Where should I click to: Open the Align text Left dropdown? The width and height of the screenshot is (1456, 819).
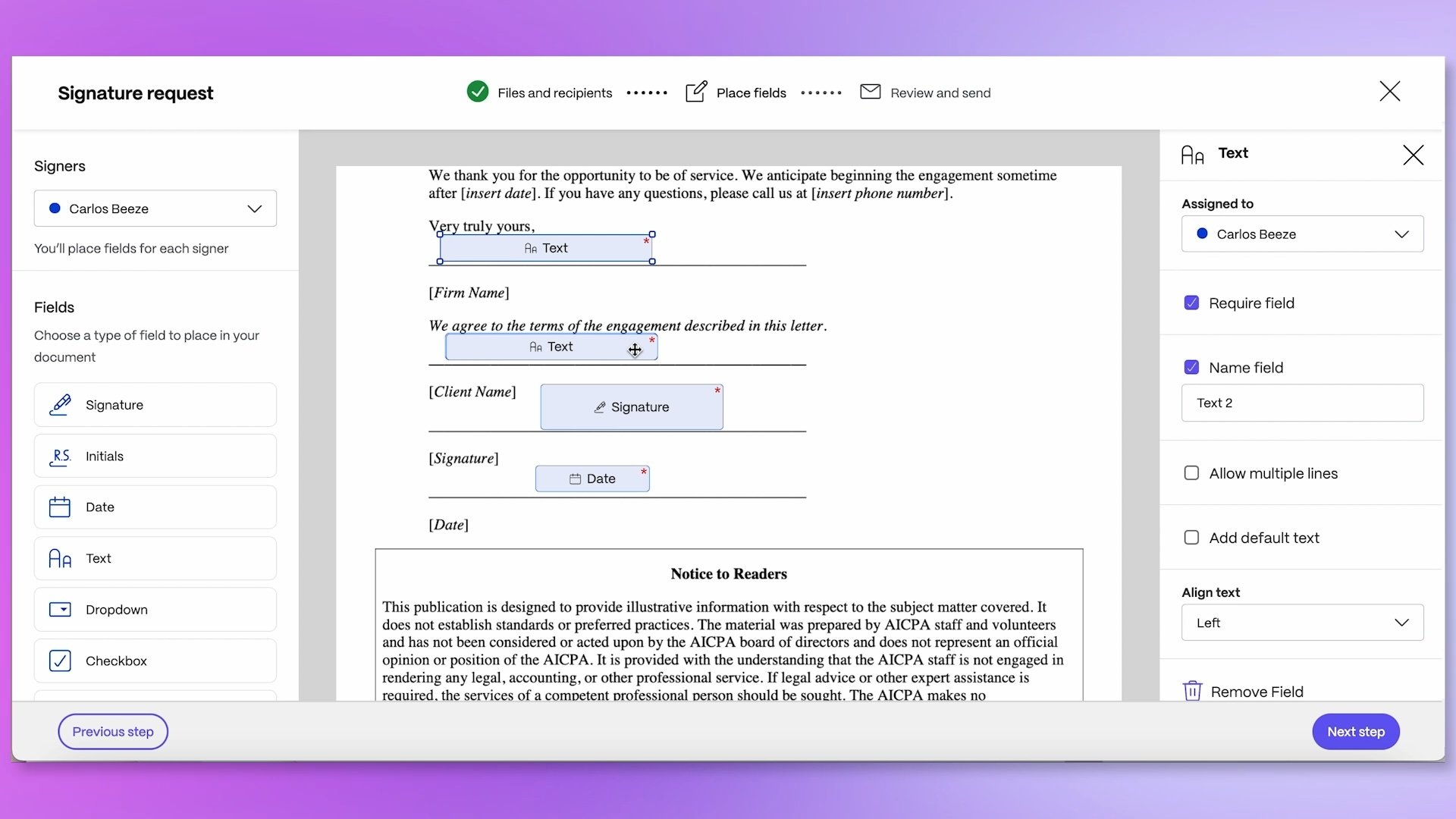tap(1303, 623)
